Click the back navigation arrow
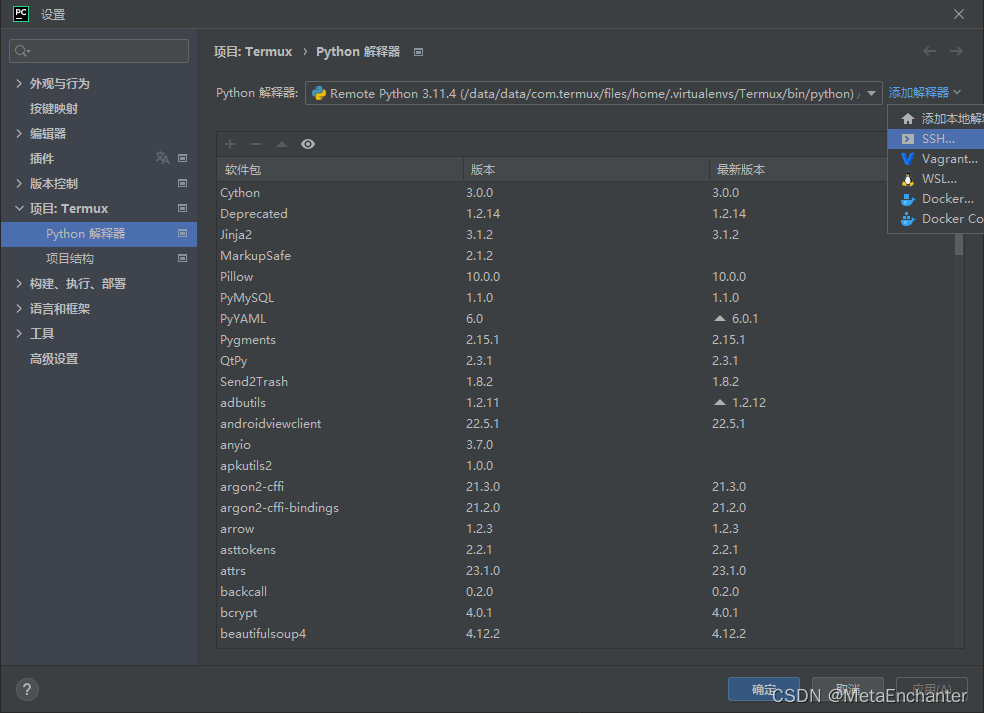 (x=929, y=51)
